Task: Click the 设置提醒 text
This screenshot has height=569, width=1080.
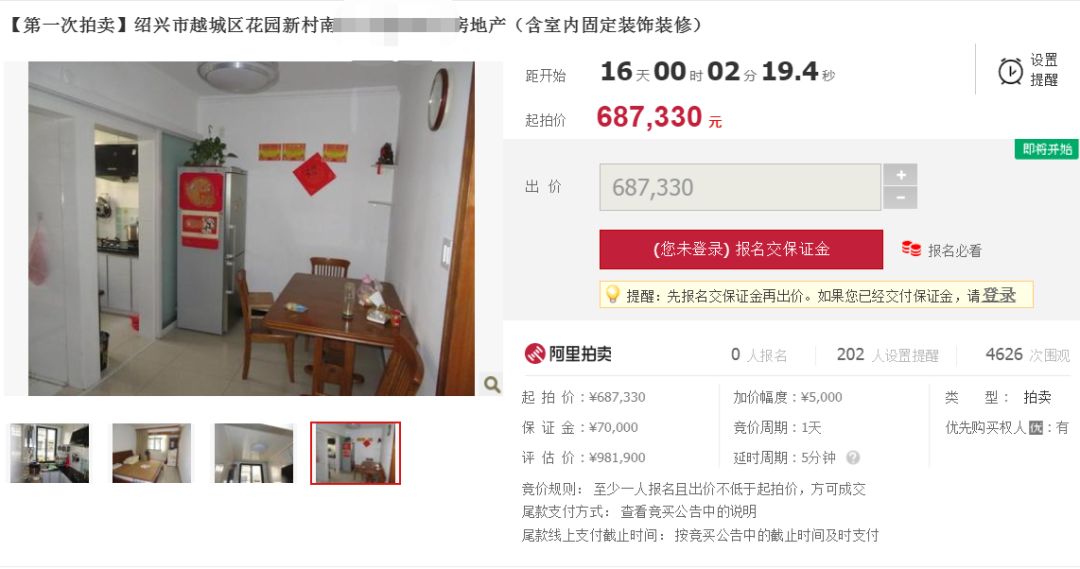Action: 1043,70
